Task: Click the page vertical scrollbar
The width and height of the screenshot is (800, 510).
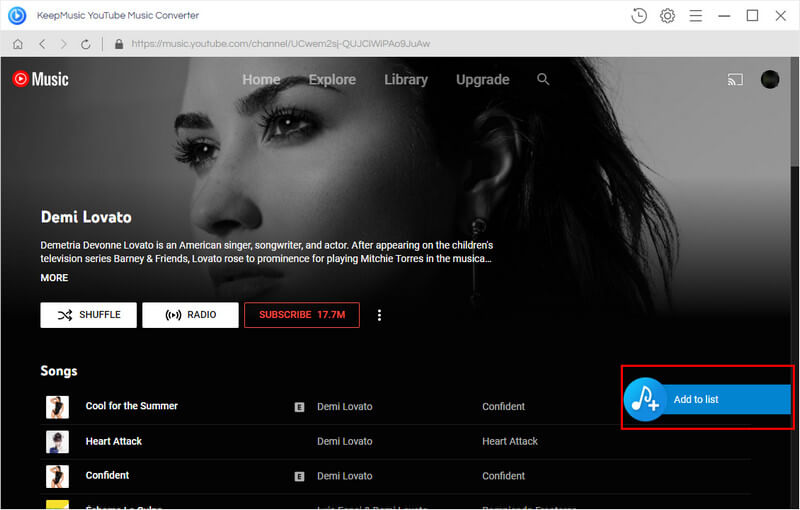Action: [x=795, y=112]
